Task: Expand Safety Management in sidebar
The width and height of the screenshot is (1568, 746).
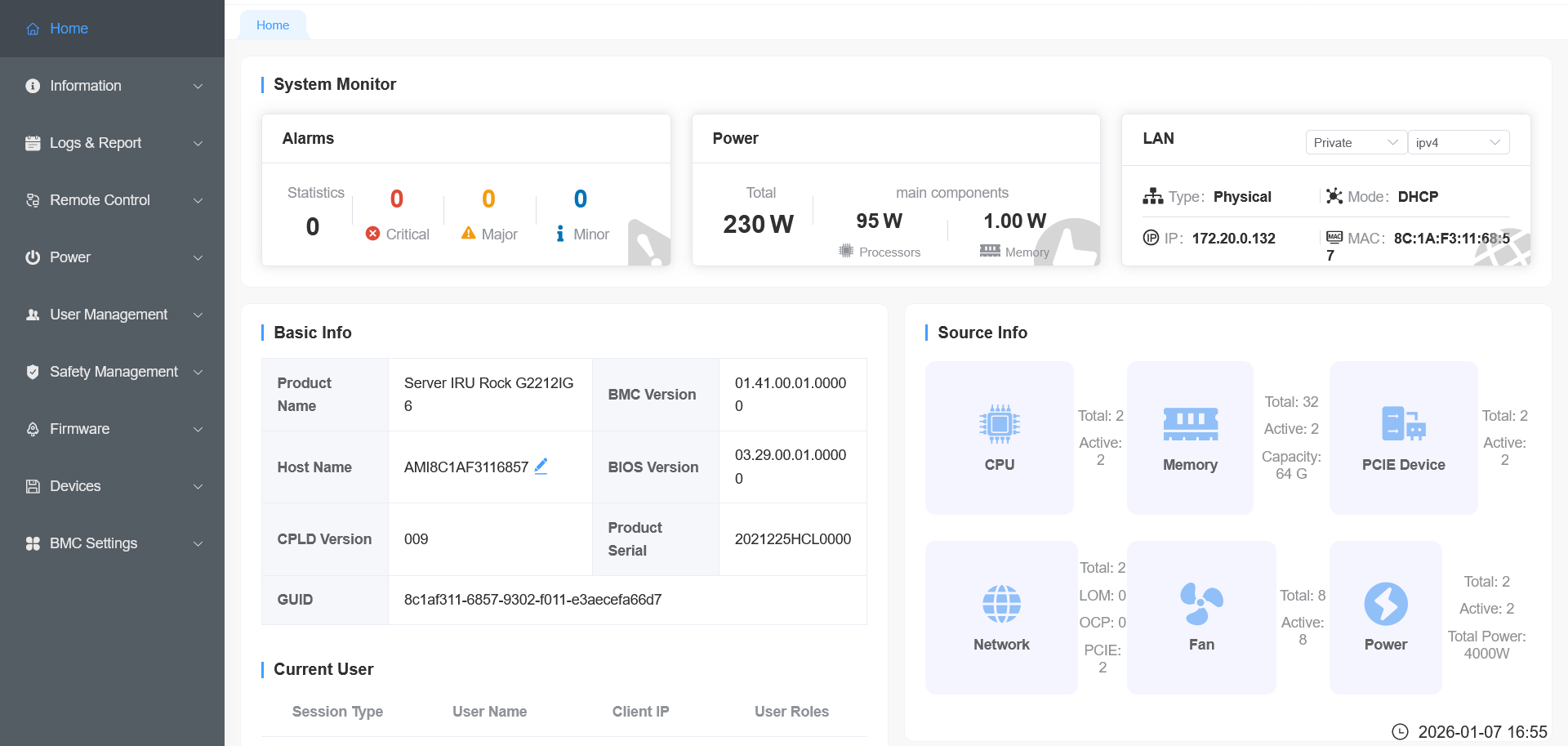Action: coord(113,372)
